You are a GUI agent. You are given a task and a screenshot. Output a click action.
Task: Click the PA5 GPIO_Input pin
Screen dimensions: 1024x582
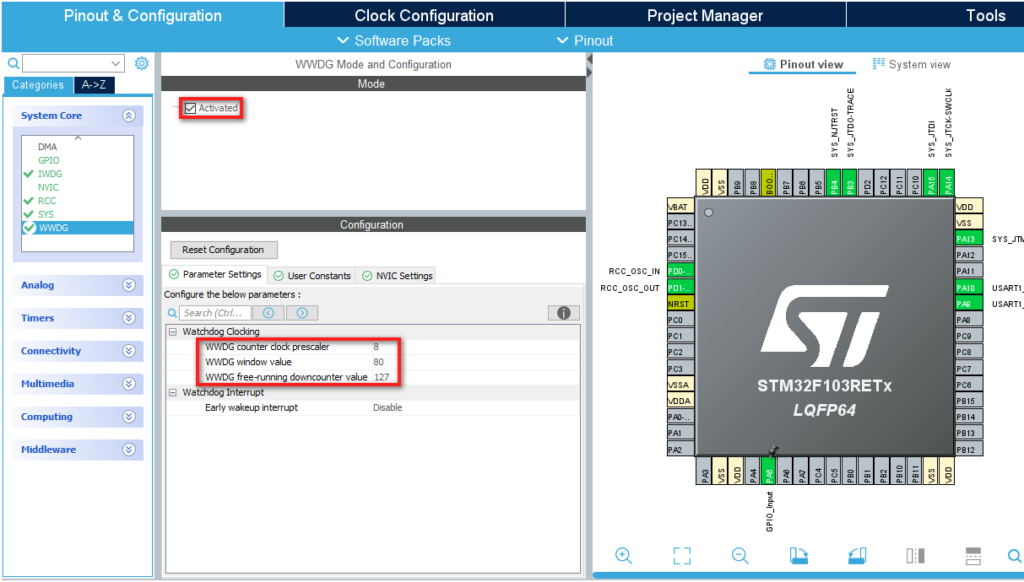tap(769, 471)
